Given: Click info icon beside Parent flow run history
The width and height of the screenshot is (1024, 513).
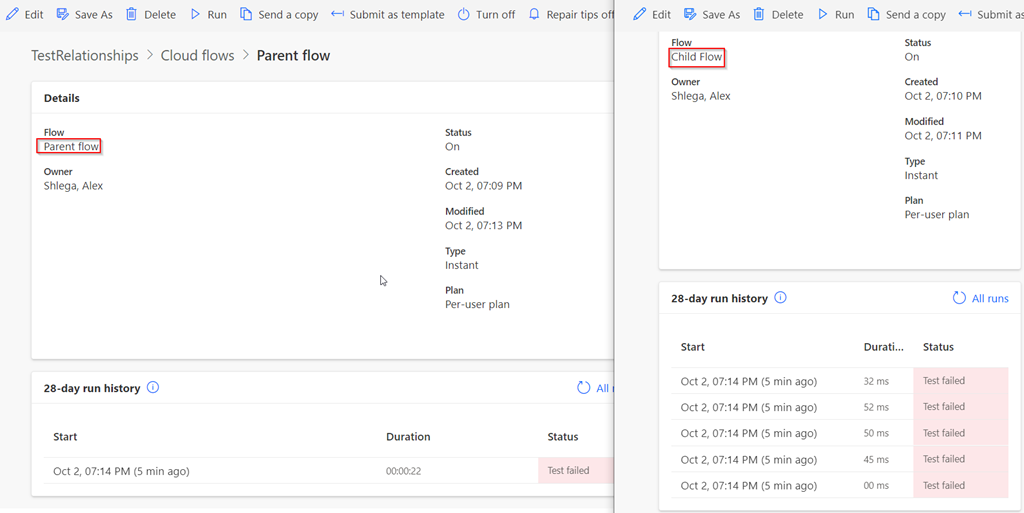Looking at the screenshot, I should (153, 388).
